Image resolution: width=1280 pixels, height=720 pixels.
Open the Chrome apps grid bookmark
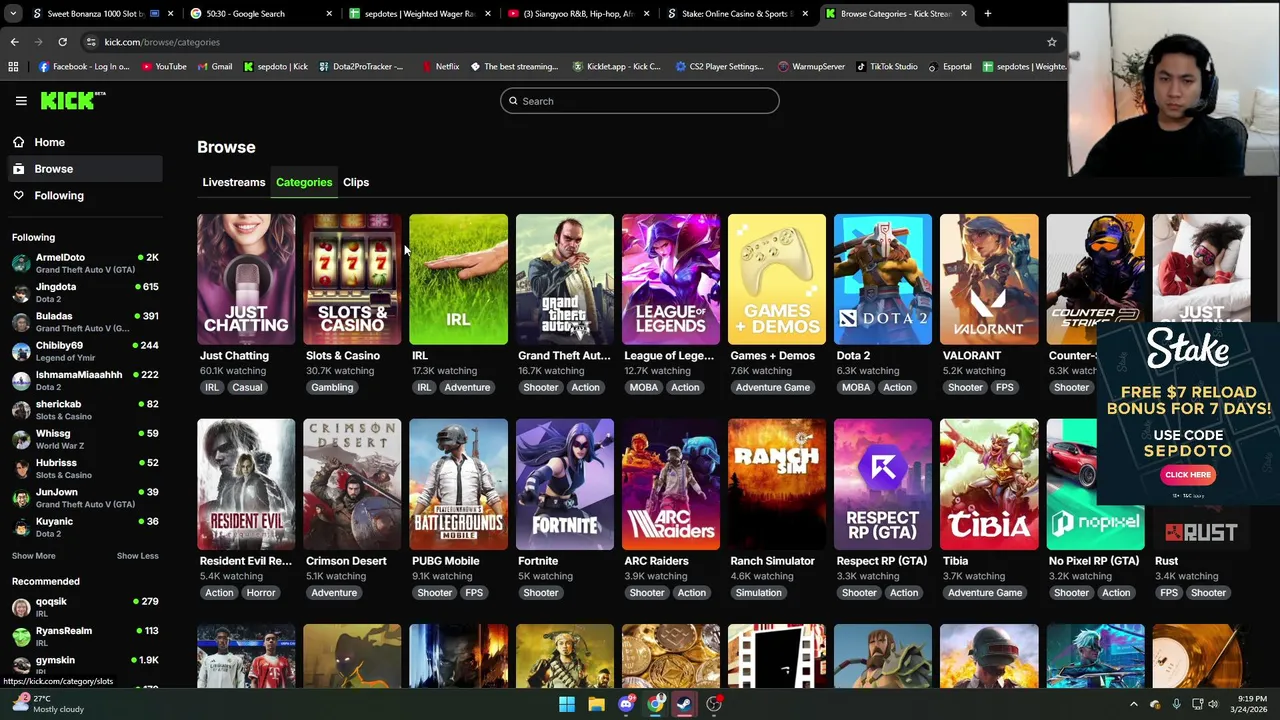click(13, 66)
